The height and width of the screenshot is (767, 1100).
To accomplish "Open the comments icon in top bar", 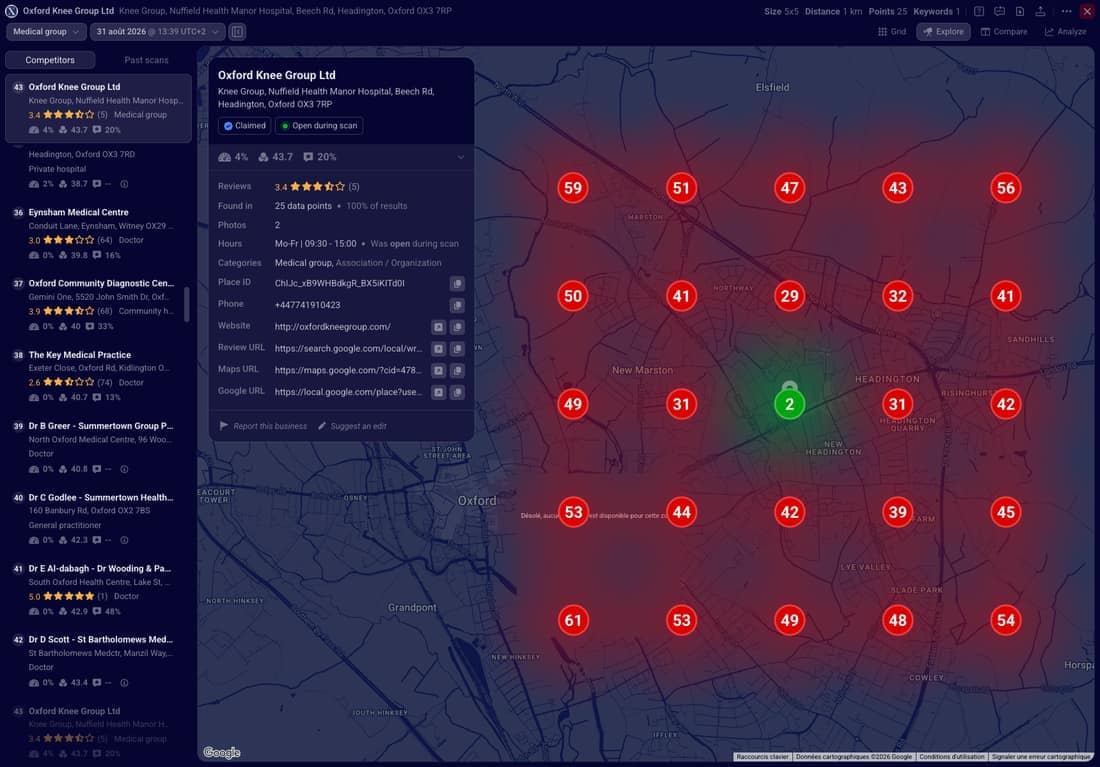I will [x=999, y=11].
